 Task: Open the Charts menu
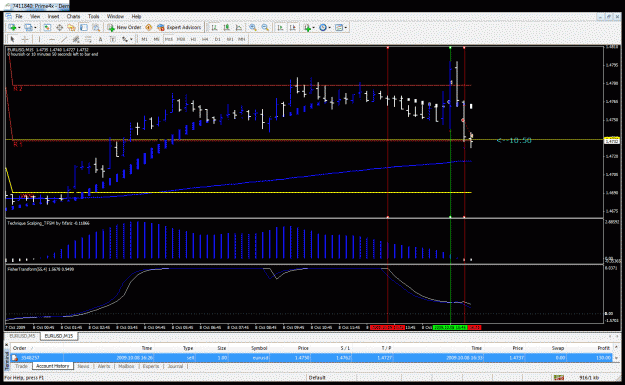point(73,16)
